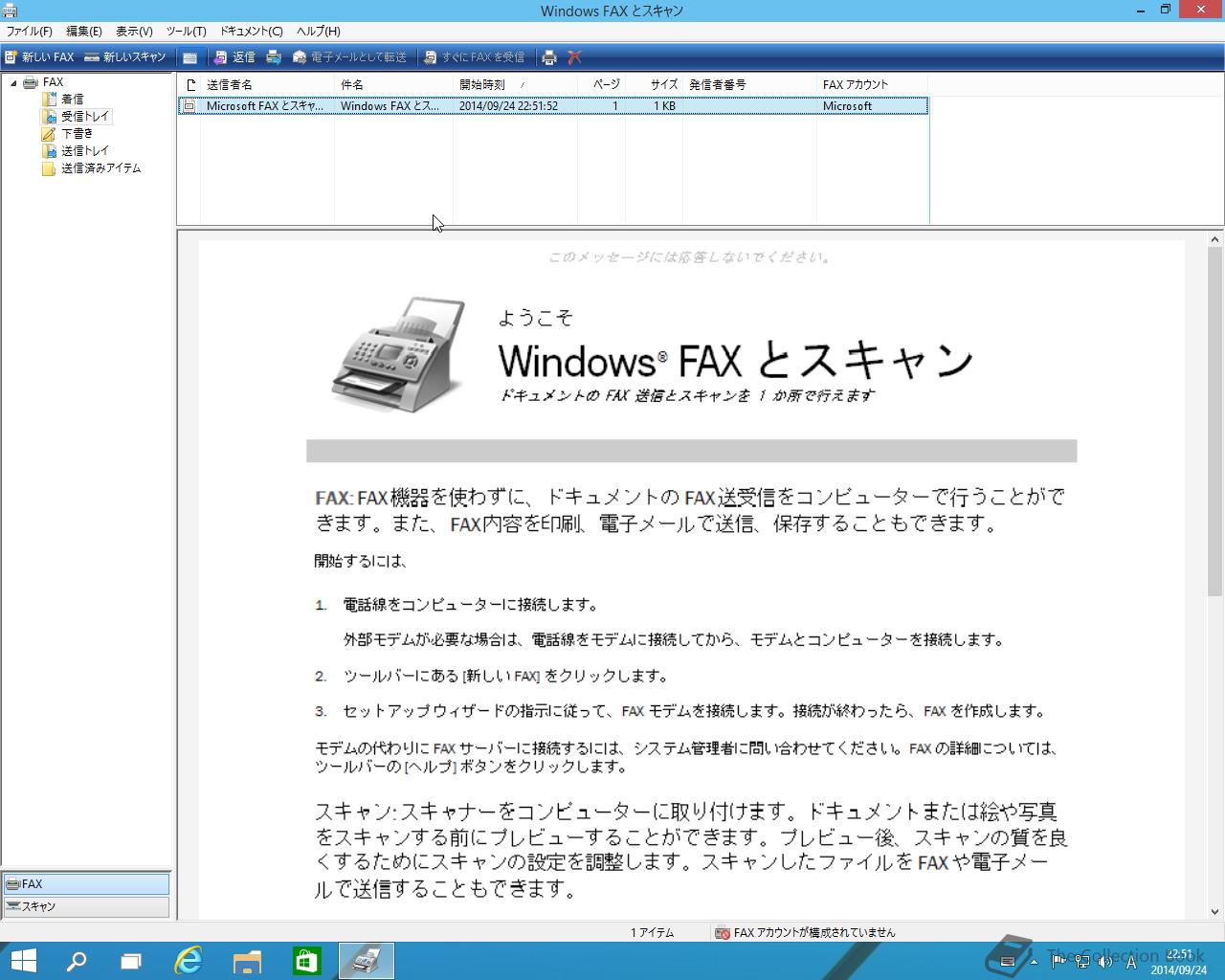Click the 下書き pencil folder icon
This screenshot has width=1225, height=980.
pos(49,134)
